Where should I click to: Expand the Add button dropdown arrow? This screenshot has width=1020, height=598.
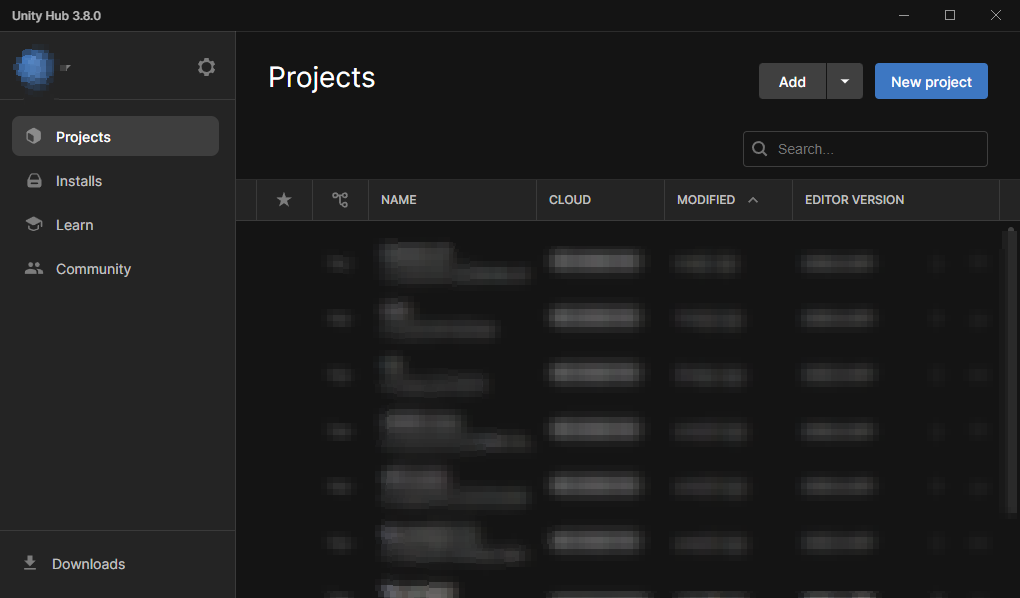[x=845, y=81]
